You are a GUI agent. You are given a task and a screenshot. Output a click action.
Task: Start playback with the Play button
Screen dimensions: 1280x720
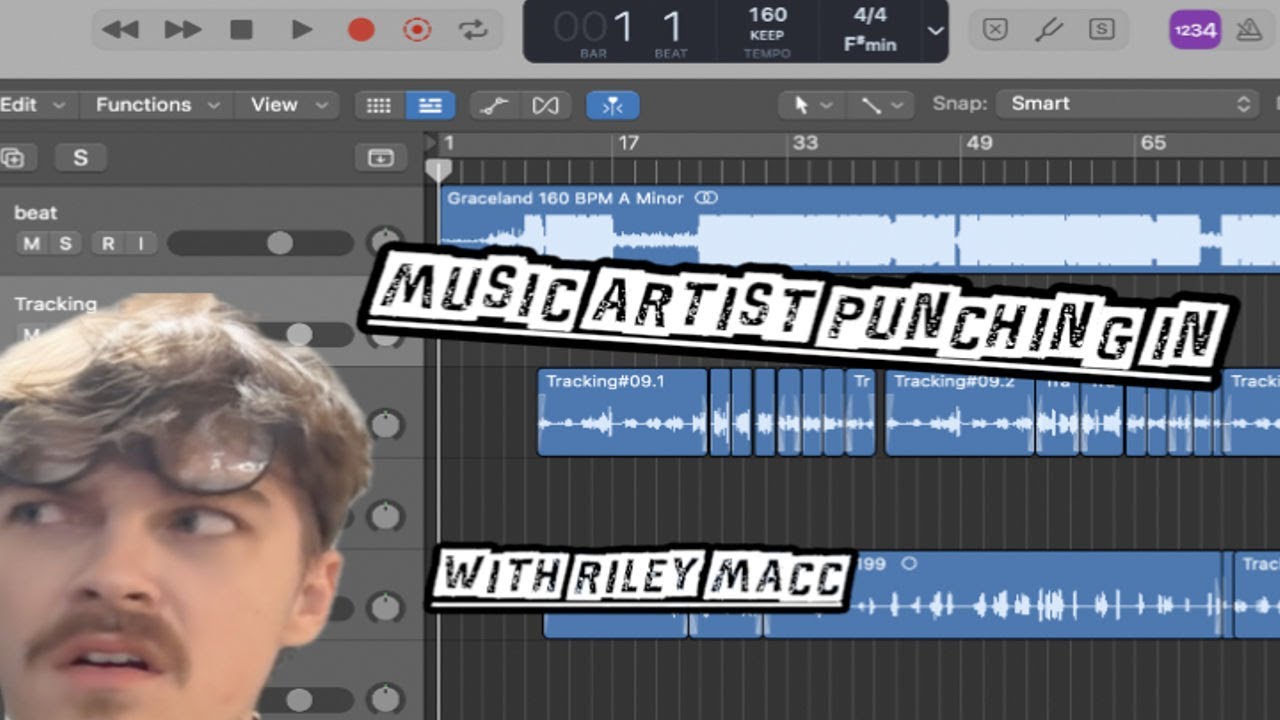tap(301, 30)
